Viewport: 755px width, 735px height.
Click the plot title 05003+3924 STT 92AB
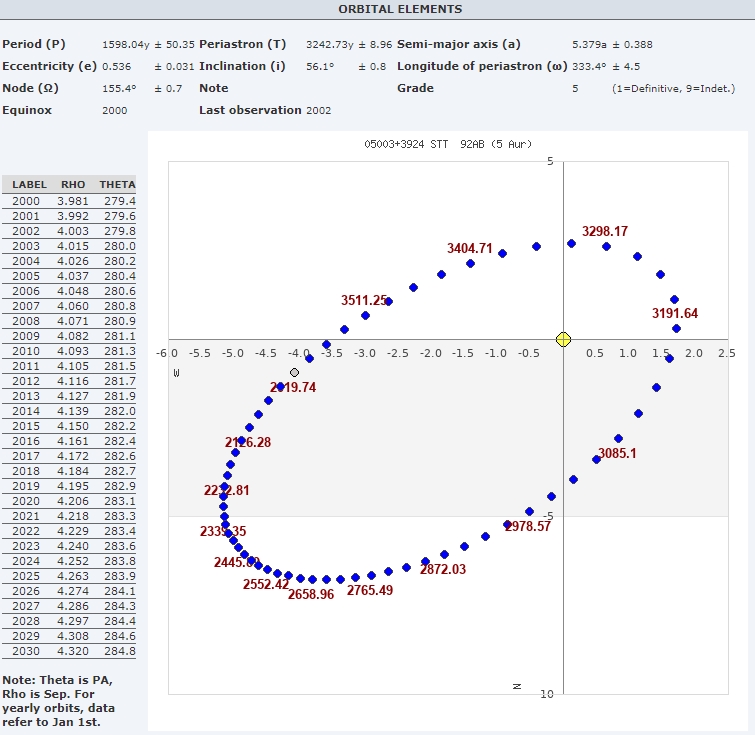(449, 144)
